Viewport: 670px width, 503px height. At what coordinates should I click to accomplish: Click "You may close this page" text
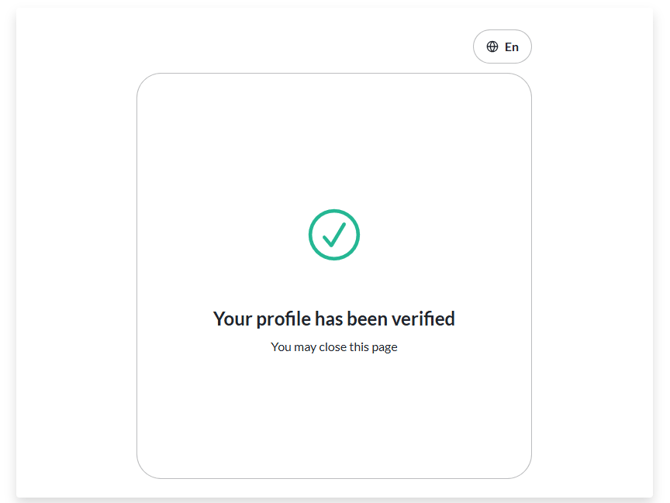point(334,347)
